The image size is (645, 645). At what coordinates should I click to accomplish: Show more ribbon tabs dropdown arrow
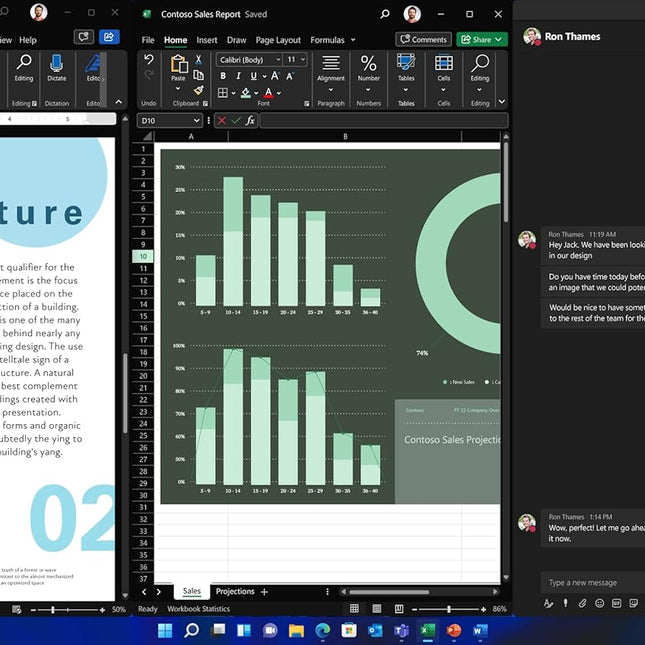pos(353,40)
